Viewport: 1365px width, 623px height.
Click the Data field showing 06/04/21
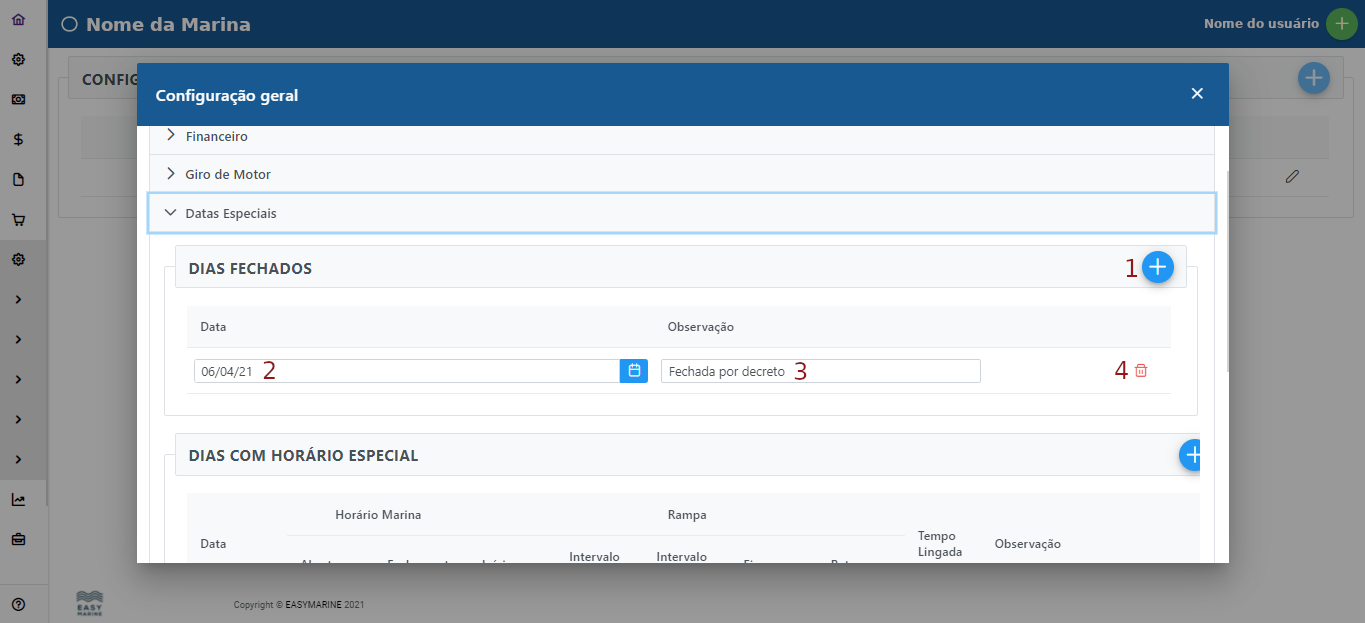click(x=406, y=371)
